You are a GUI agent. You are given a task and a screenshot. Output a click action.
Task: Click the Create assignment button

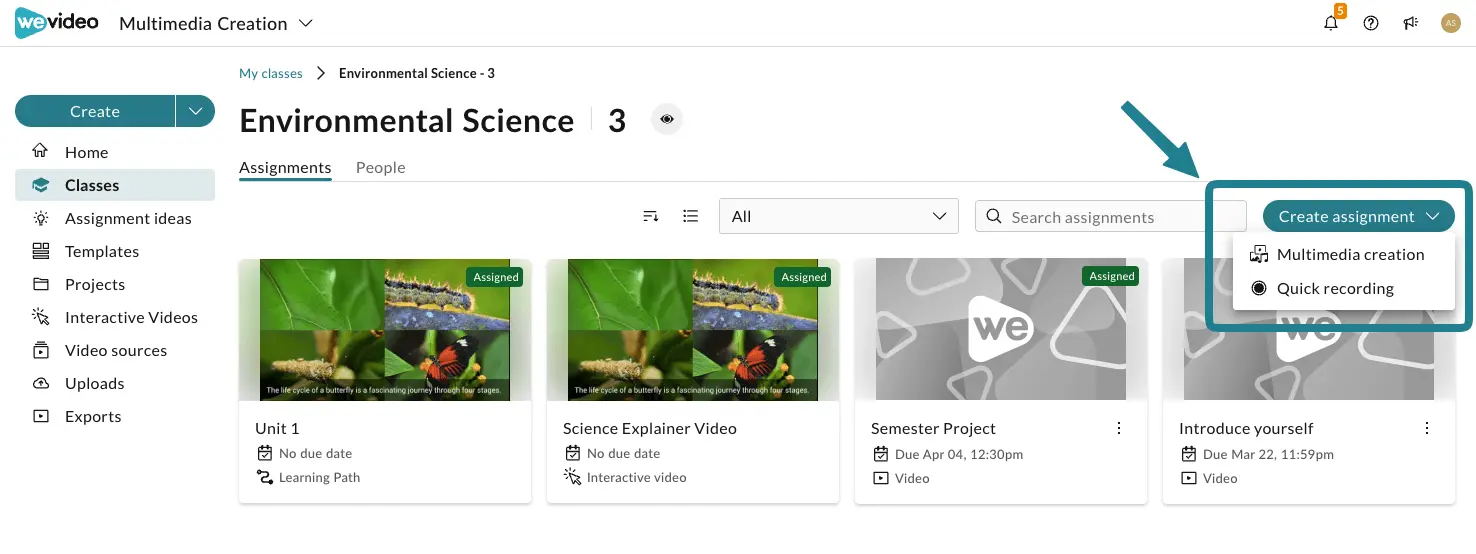(1358, 216)
